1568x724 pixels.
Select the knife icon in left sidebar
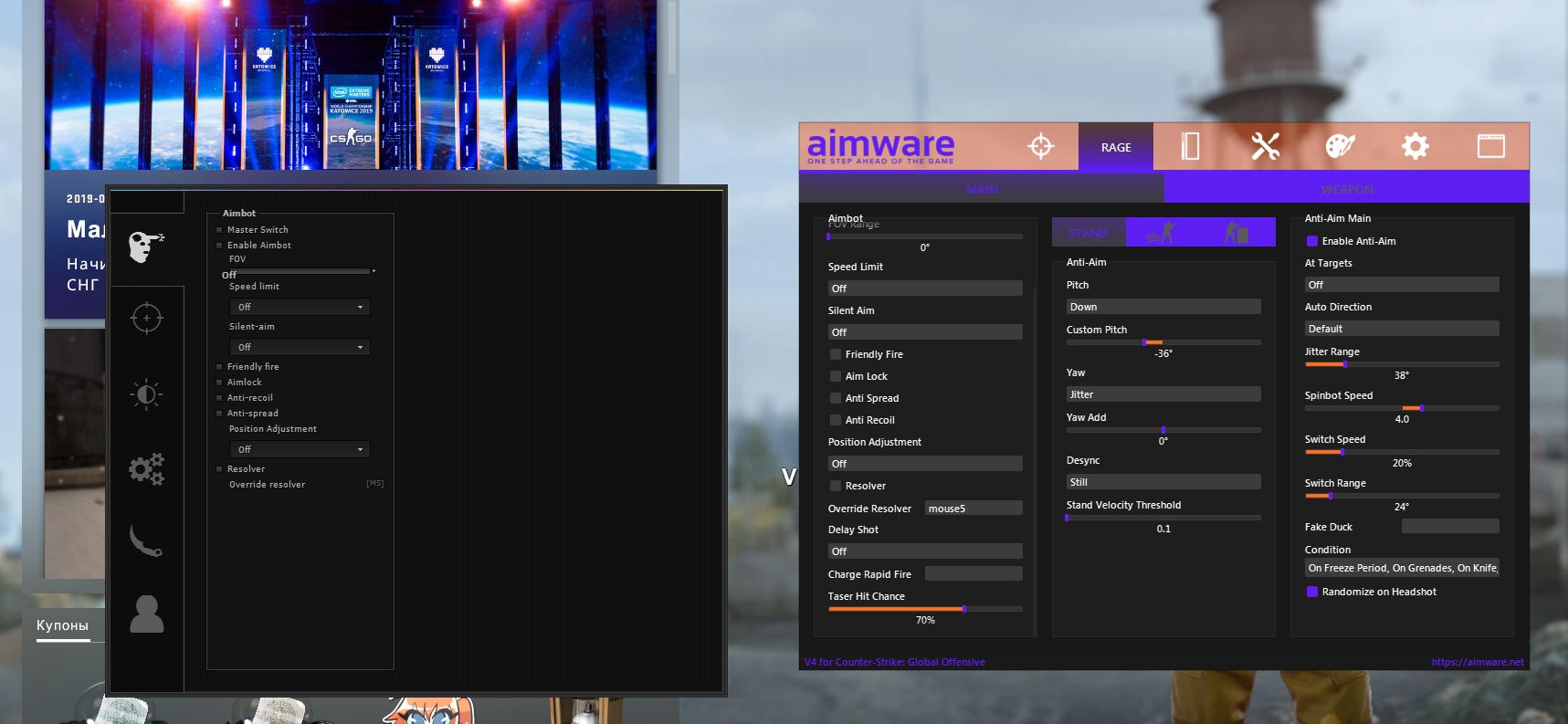pyautogui.click(x=146, y=540)
